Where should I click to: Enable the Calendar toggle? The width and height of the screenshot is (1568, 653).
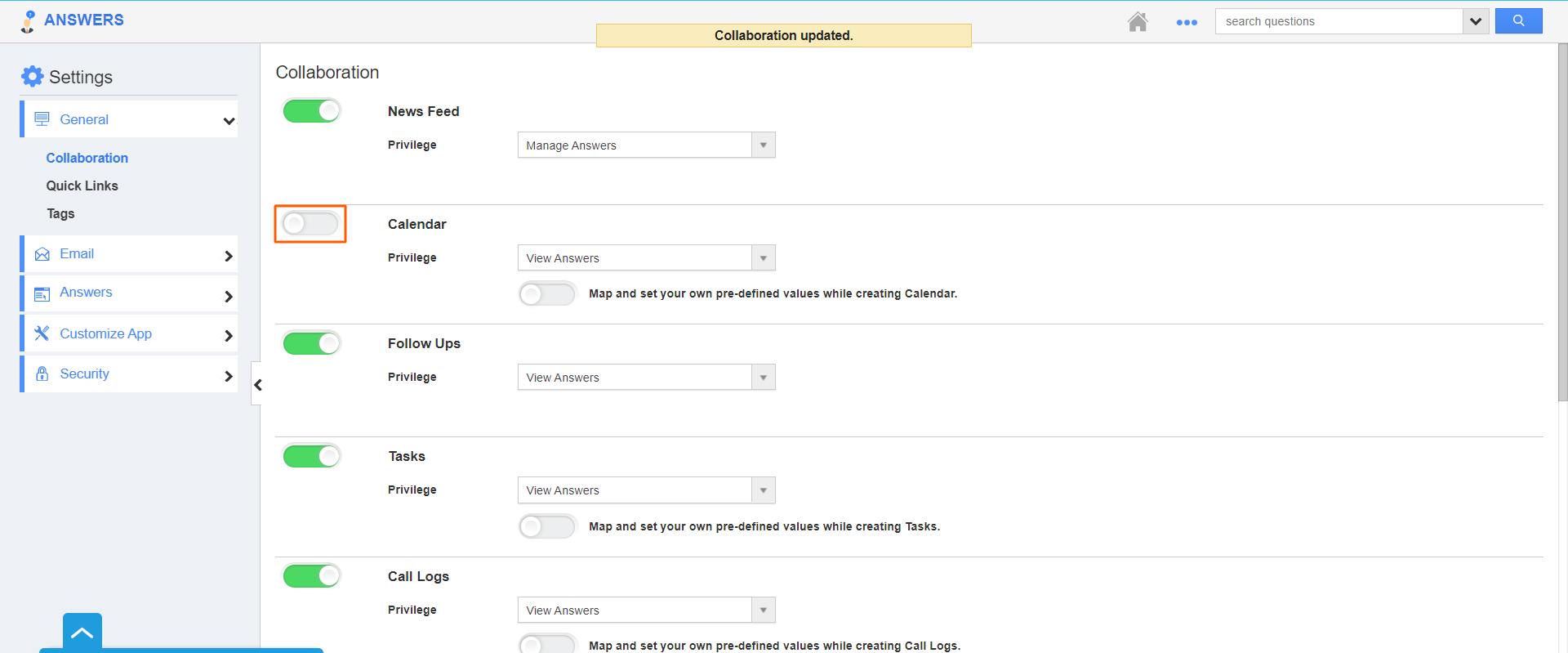[310, 223]
